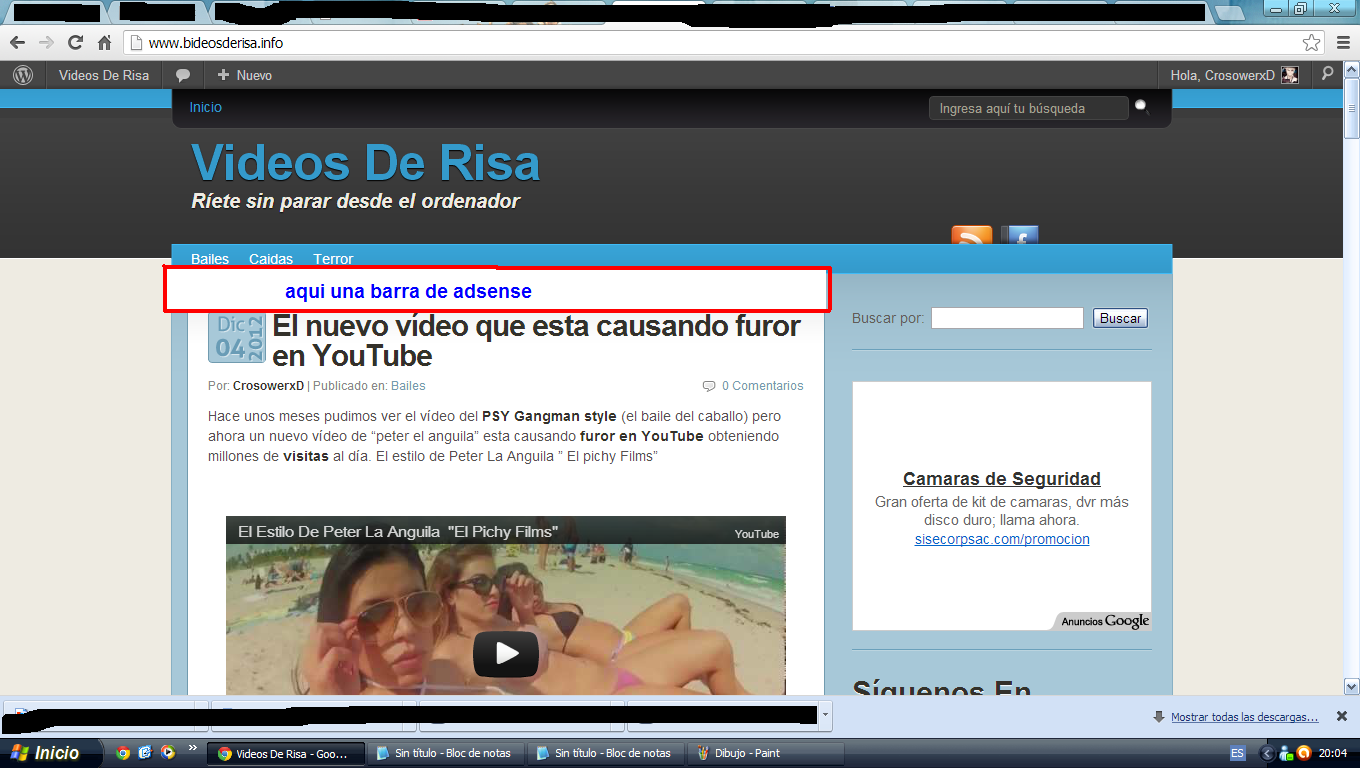Focus the Ingresa aquí tu búsqueda field
Screen dimensions: 1360x768
point(1028,108)
